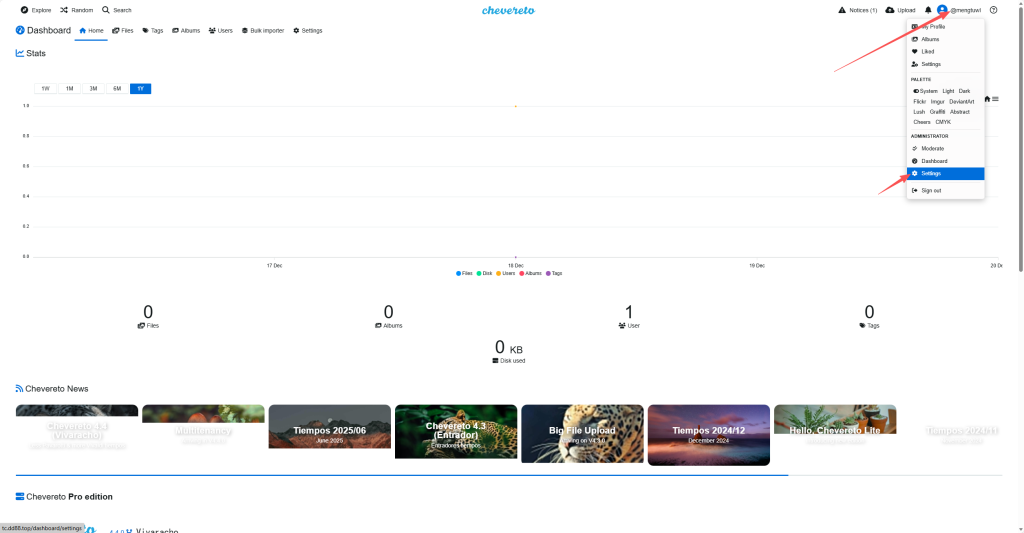
Task: Open highlighted Settings under Administrator
Action: point(945,173)
